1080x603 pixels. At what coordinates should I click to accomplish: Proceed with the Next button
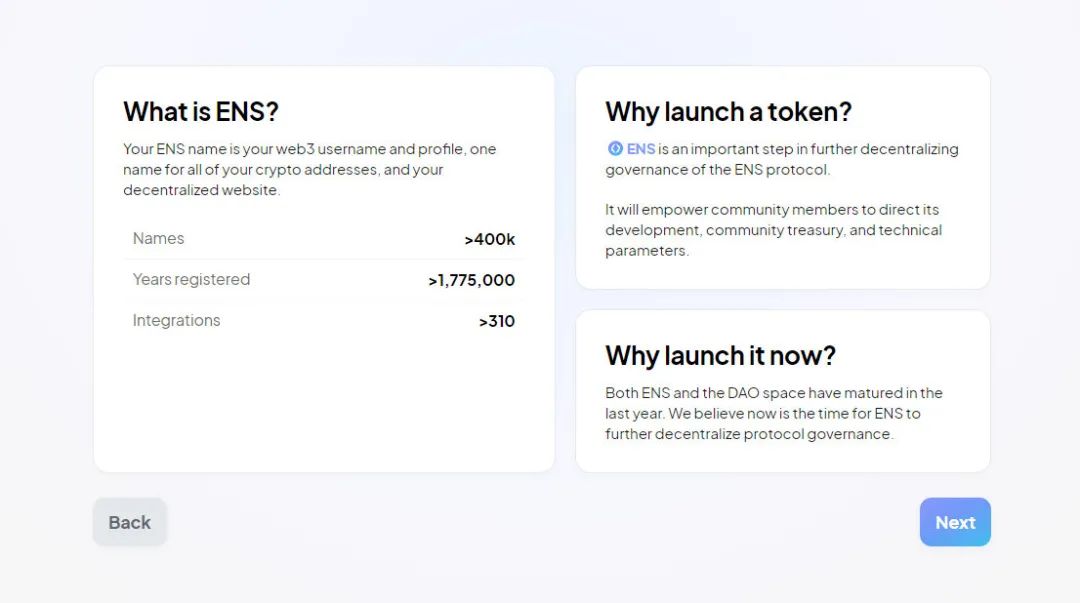click(955, 522)
